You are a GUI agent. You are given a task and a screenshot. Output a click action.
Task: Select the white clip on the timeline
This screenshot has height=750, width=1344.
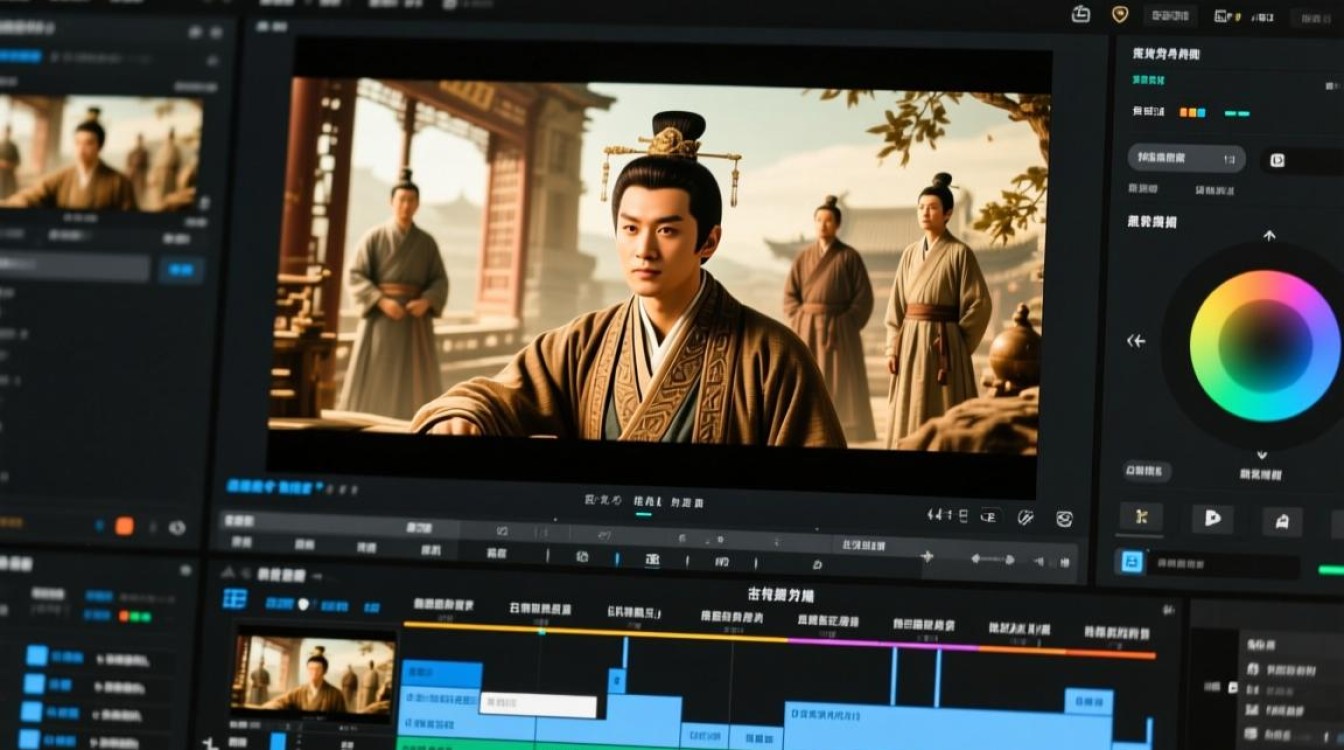click(x=538, y=705)
